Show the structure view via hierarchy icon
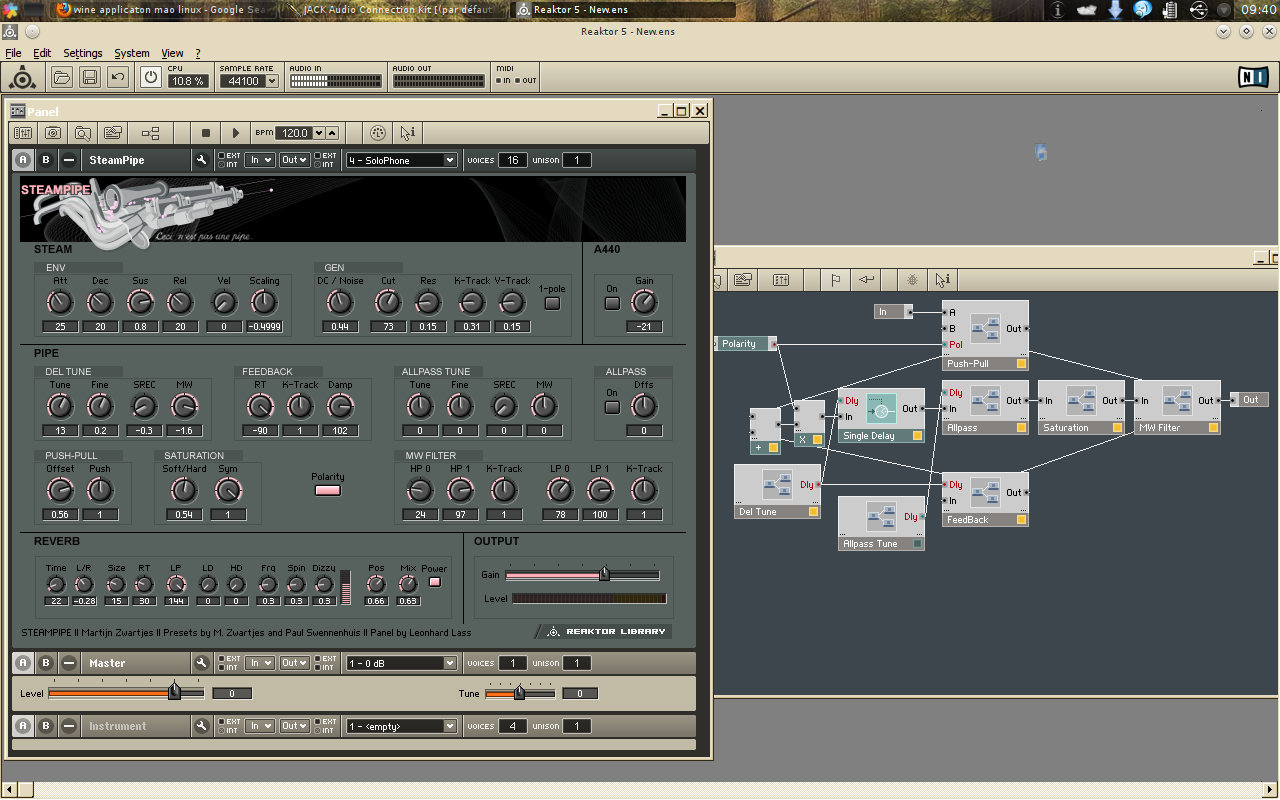1280x800 pixels. pyautogui.click(x=150, y=133)
